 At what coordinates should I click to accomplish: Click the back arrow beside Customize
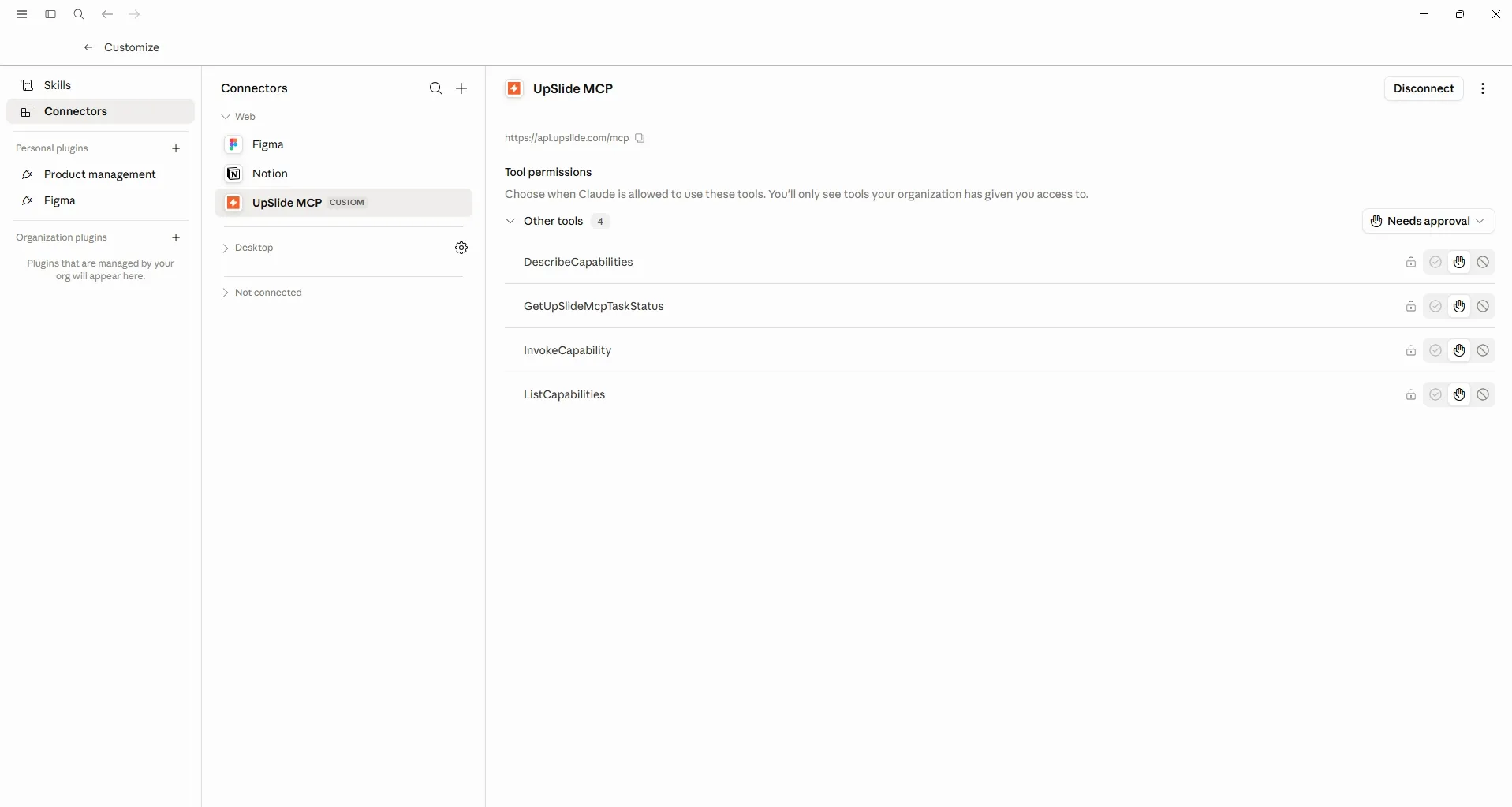(88, 47)
